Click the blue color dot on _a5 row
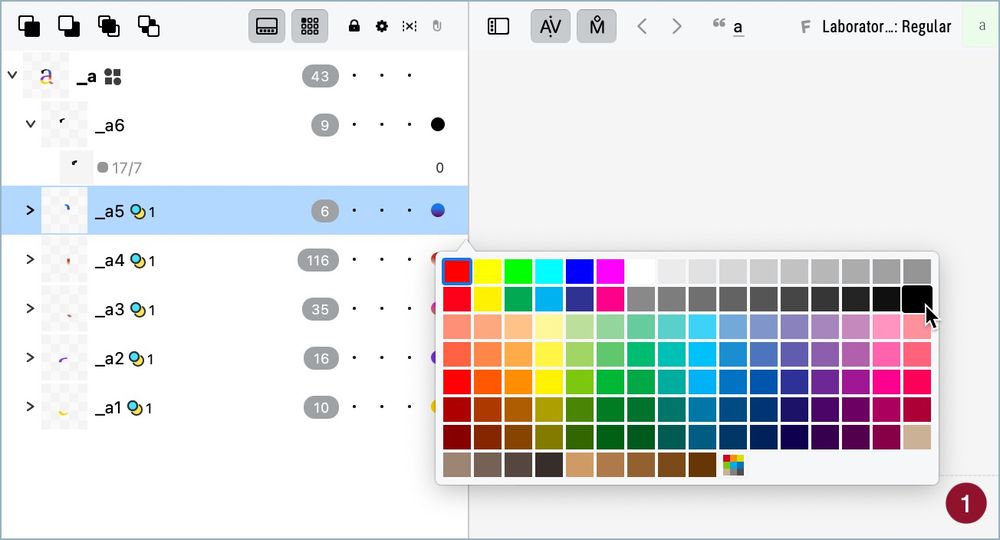 click(438, 210)
